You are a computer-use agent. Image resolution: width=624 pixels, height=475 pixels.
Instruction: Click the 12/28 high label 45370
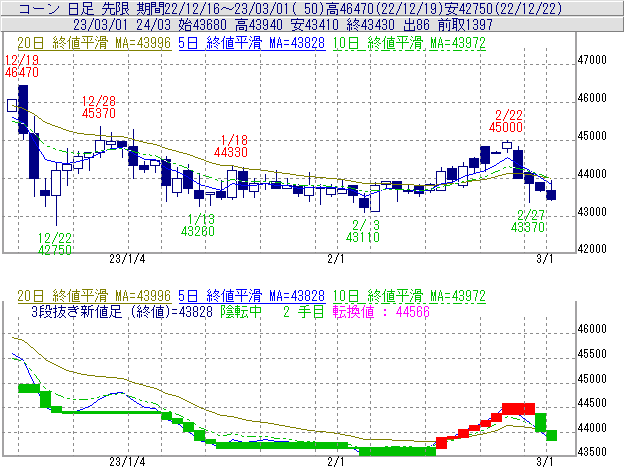tap(99, 113)
